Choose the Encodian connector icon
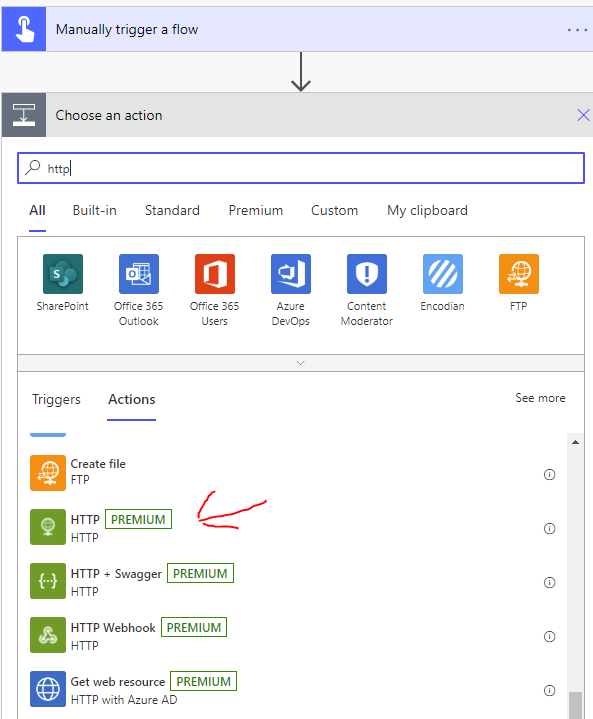593x719 pixels. pos(443,274)
